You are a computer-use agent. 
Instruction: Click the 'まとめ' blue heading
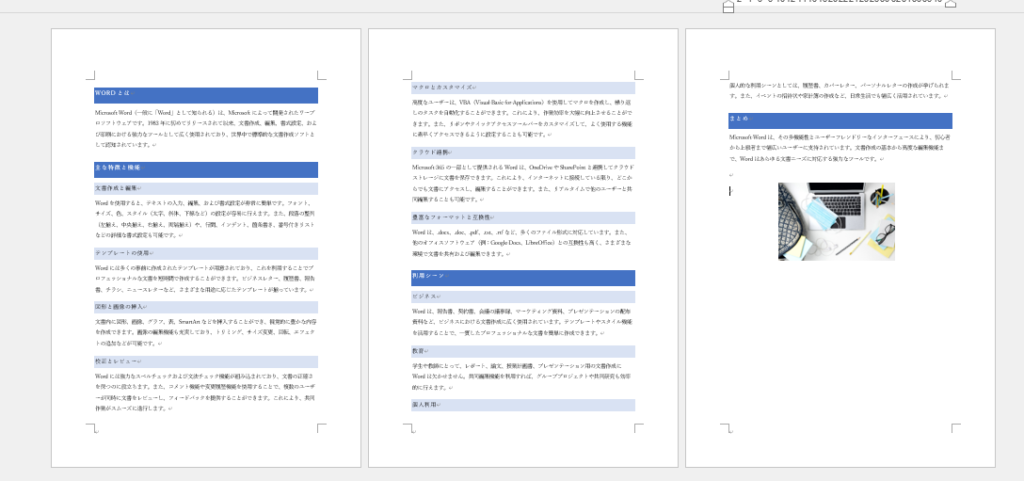coord(840,120)
